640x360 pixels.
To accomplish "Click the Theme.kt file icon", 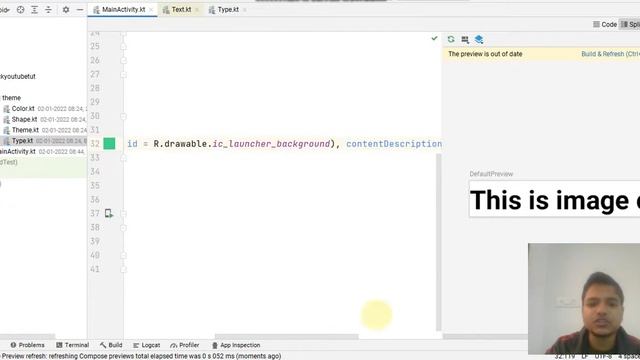I will [x=7, y=130].
